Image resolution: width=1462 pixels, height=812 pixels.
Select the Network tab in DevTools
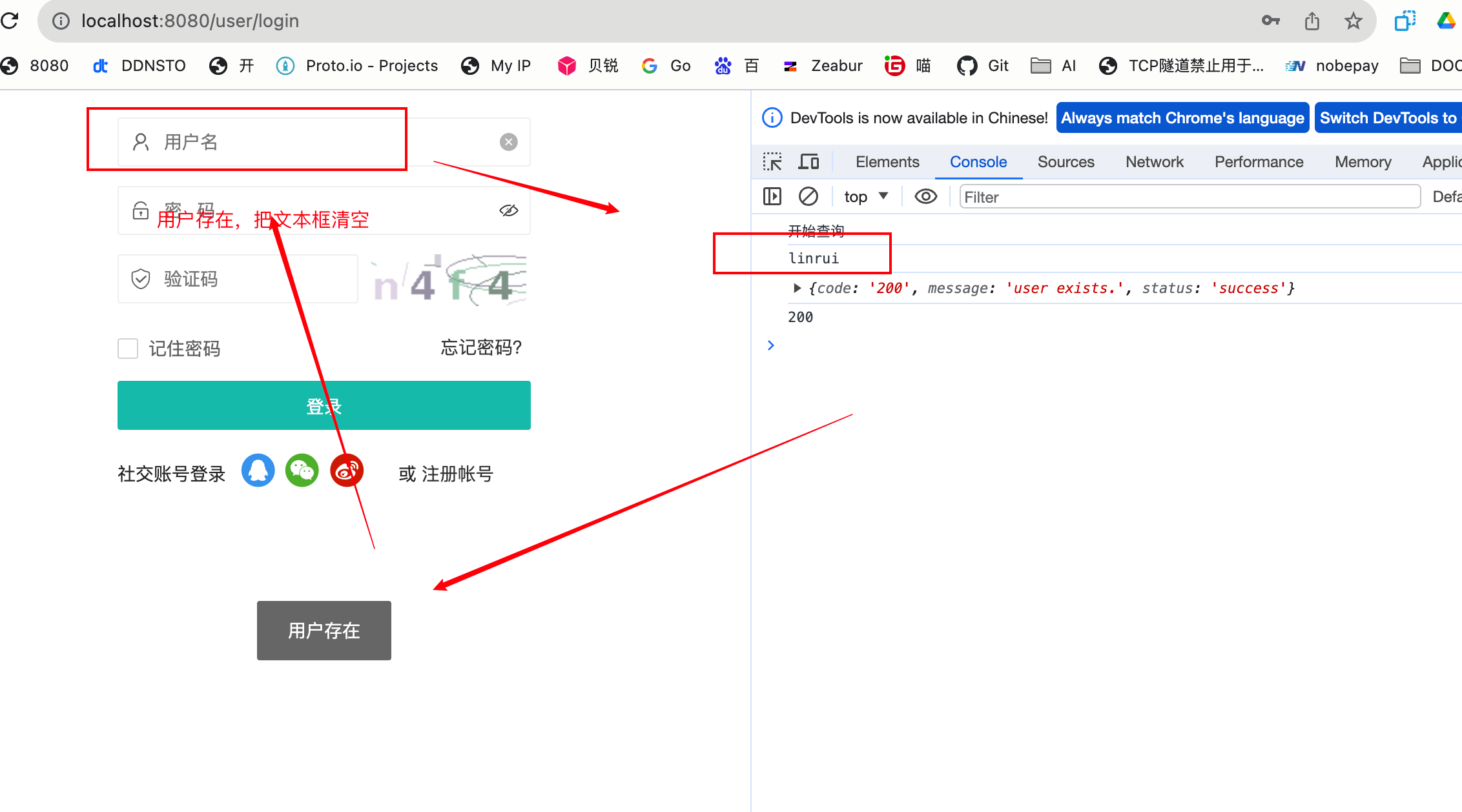click(x=1154, y=161)
